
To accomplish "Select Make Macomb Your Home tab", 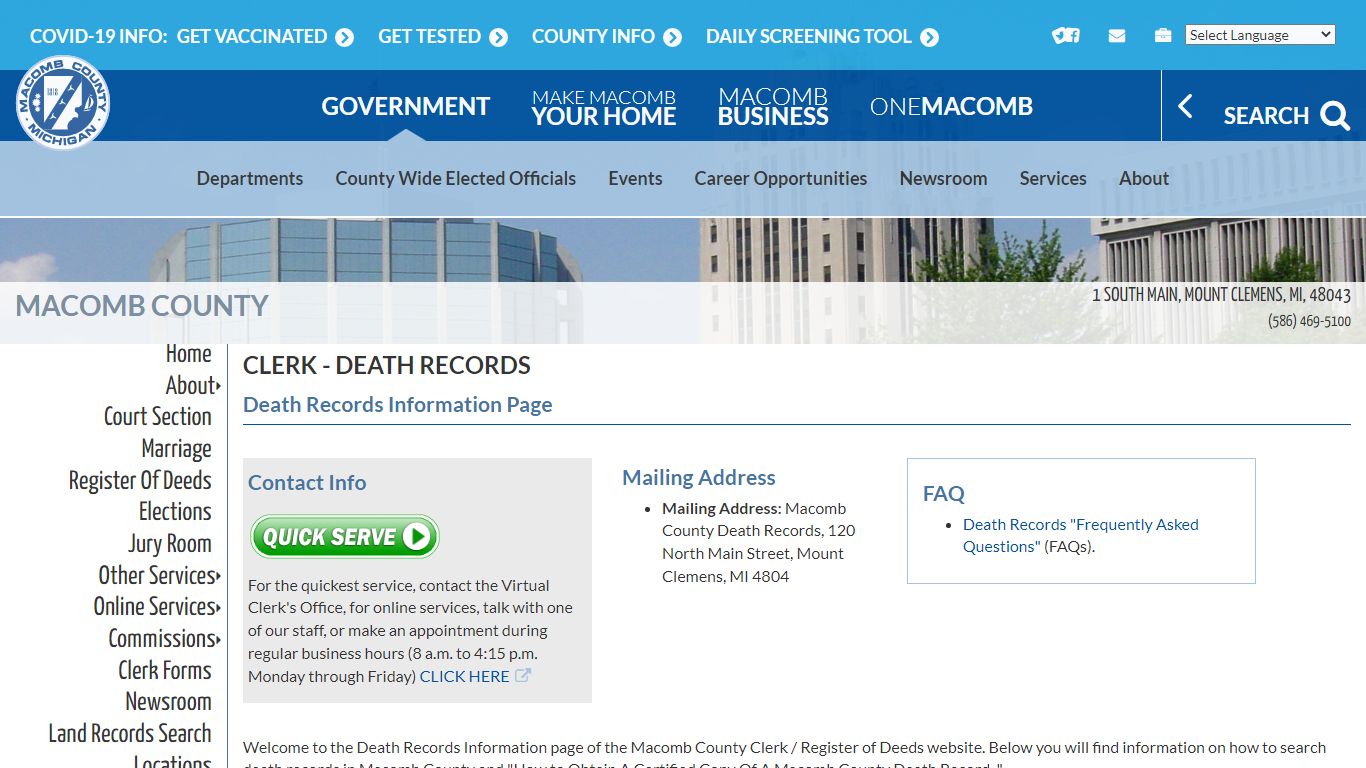I will click(x=604, y=107).
